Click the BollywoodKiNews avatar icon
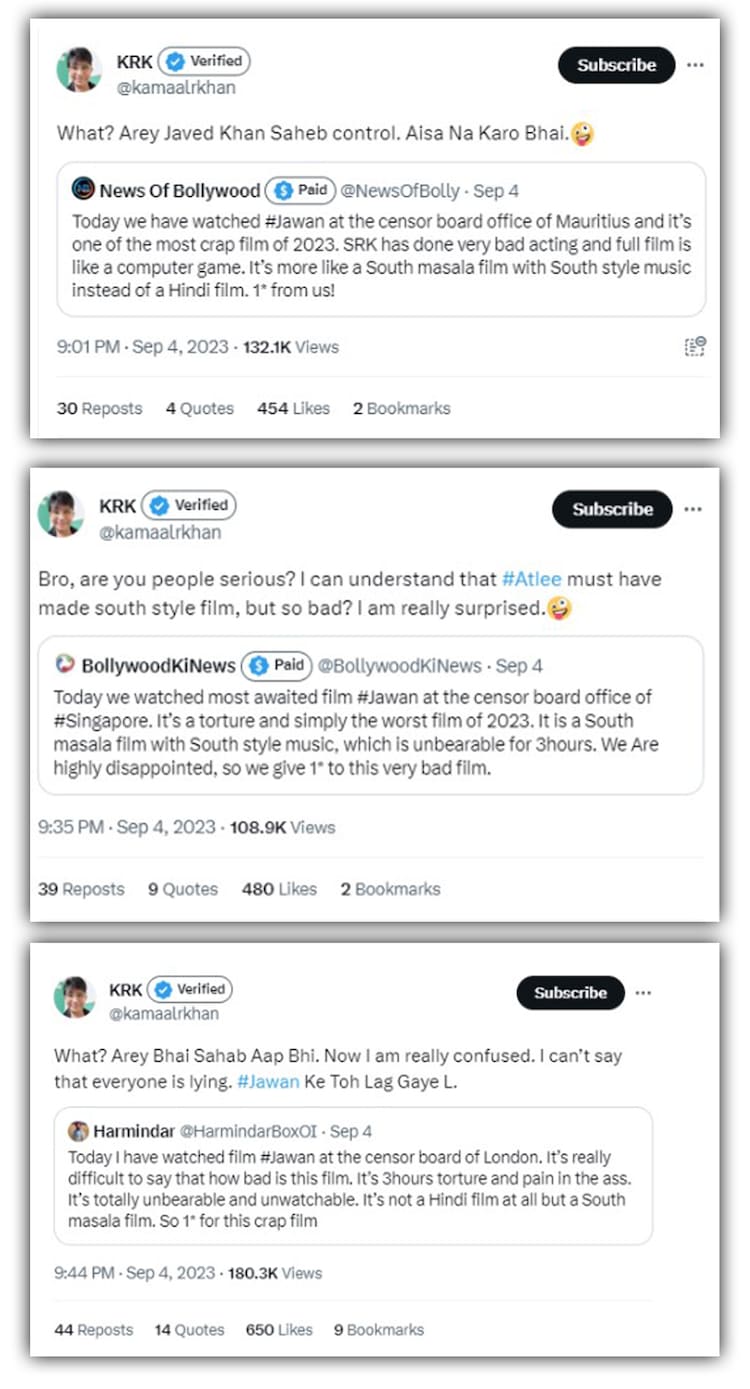The width and height of the screenshot is (750, 1389). [65, 665]
